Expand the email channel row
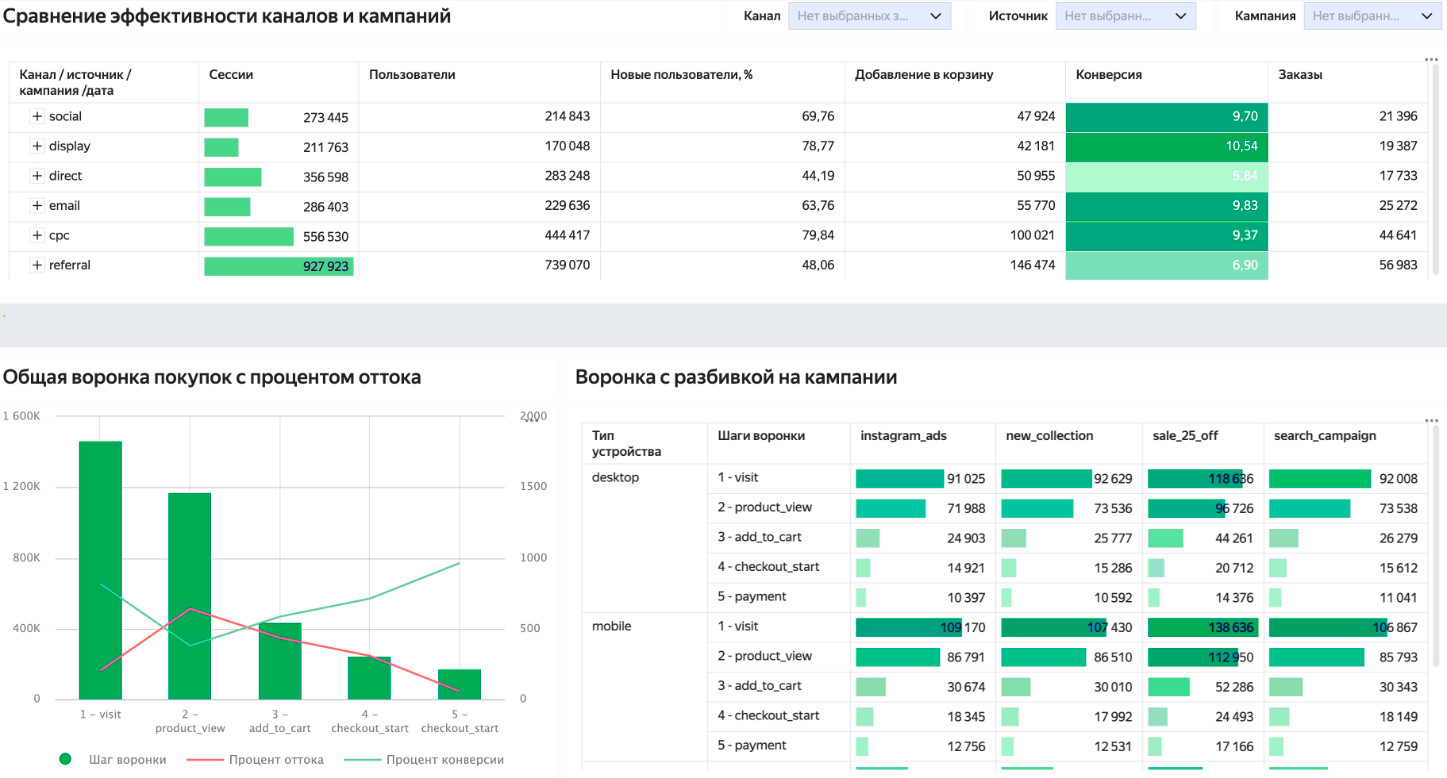 pos(37,206)
